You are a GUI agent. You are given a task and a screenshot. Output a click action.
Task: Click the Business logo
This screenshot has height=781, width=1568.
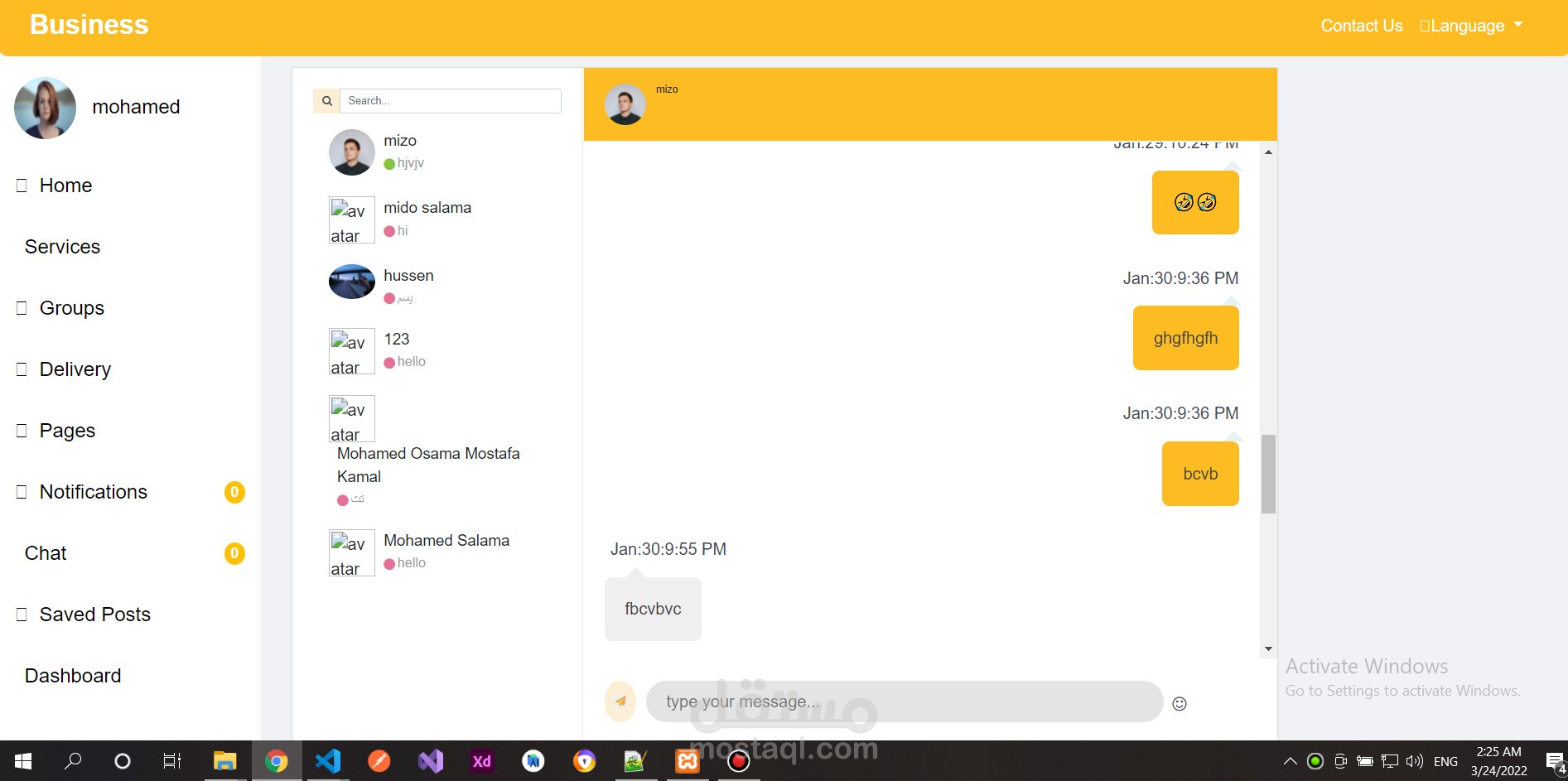89,25
